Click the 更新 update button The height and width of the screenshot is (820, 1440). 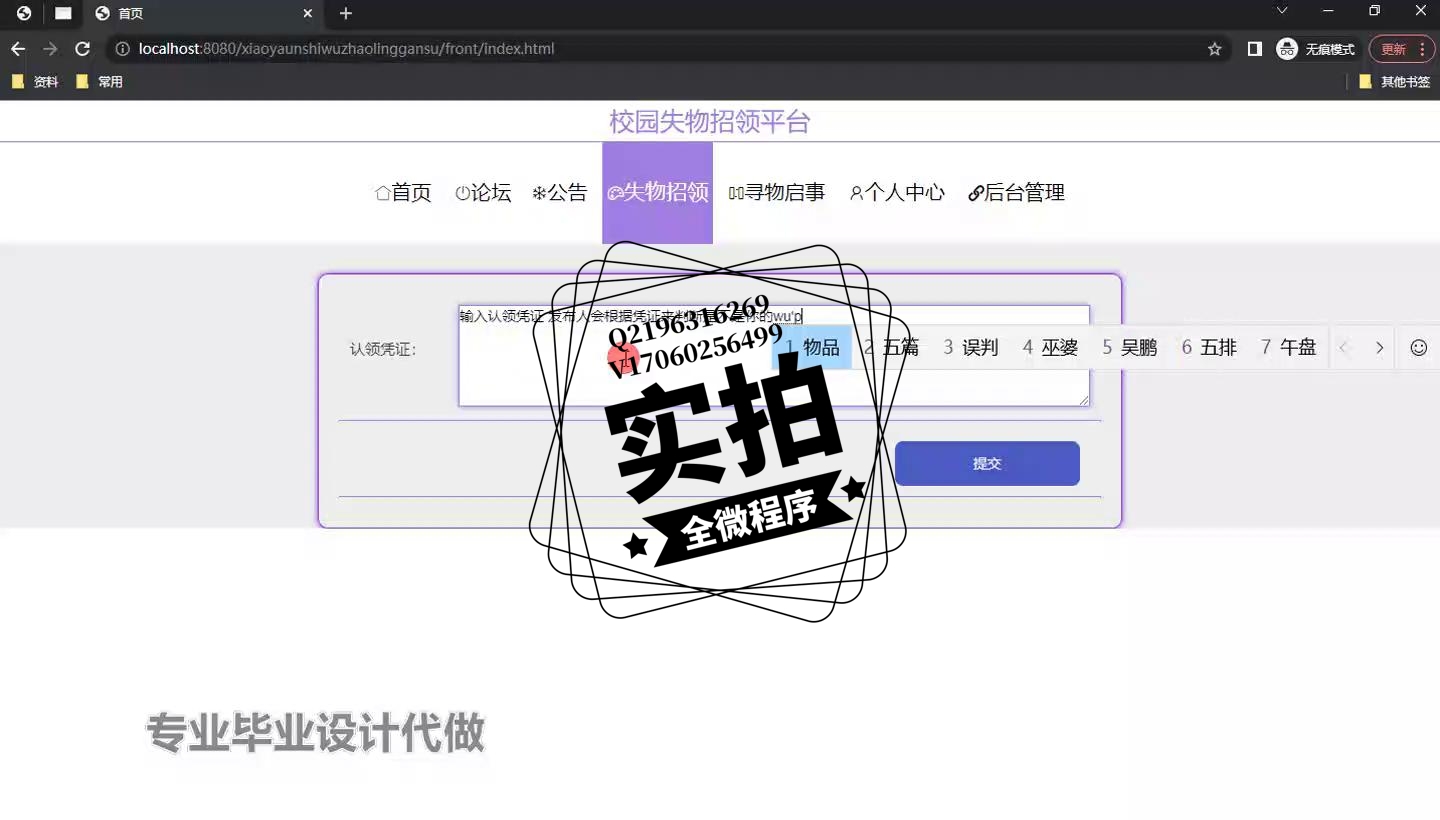coord(1401,49)
